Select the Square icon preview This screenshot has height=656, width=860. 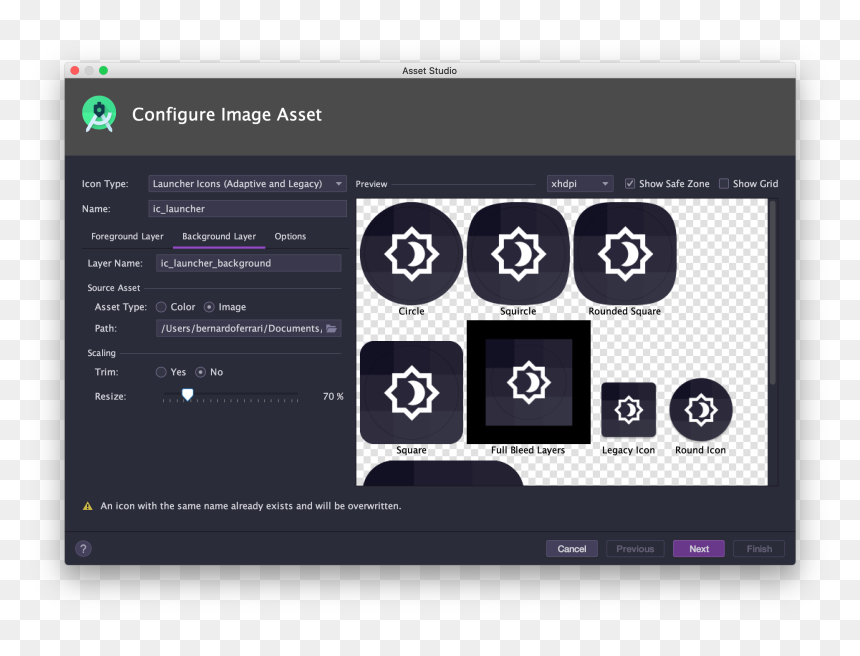click(x=411, y=392)
